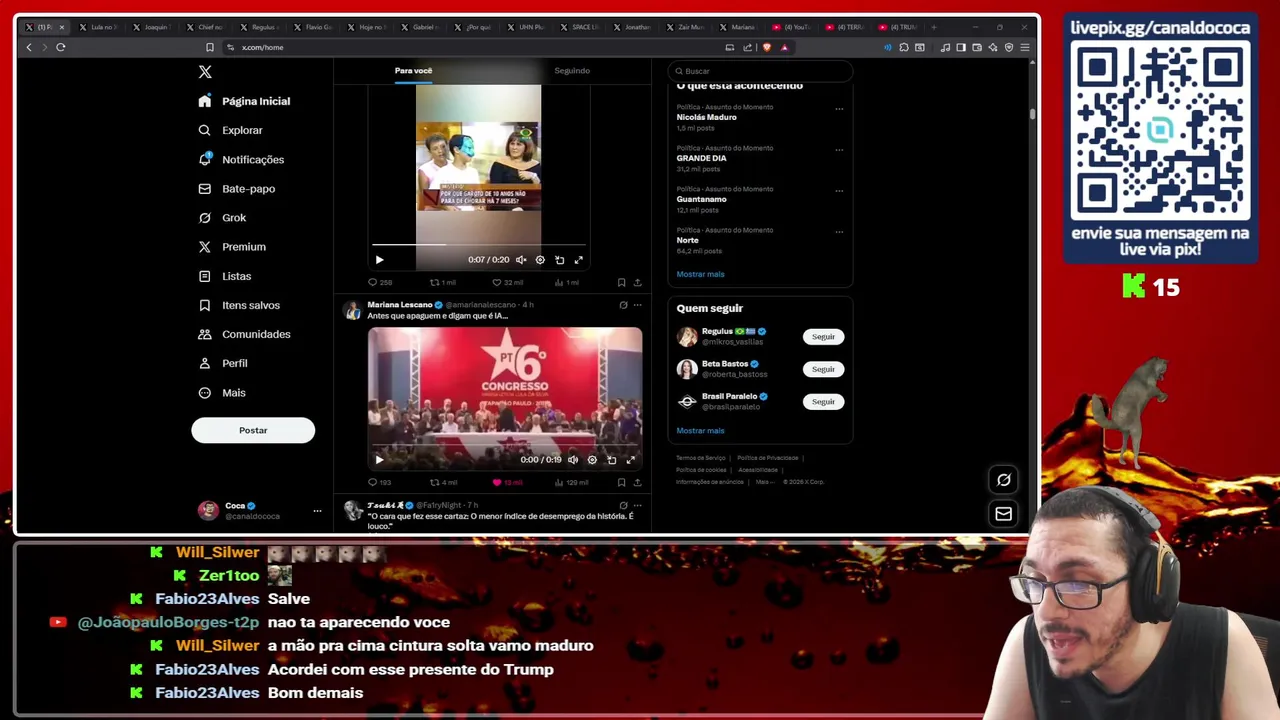The height and width of the screenshot is (720, 1280).
Task: Mute the PT Congresso video
Action: pyautogui.click(x=573, y=460)
